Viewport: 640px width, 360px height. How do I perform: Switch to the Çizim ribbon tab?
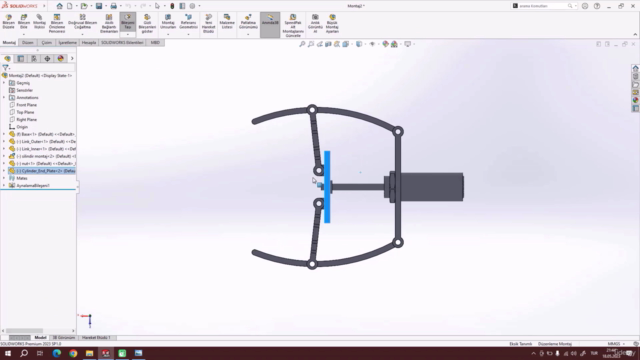47,42
